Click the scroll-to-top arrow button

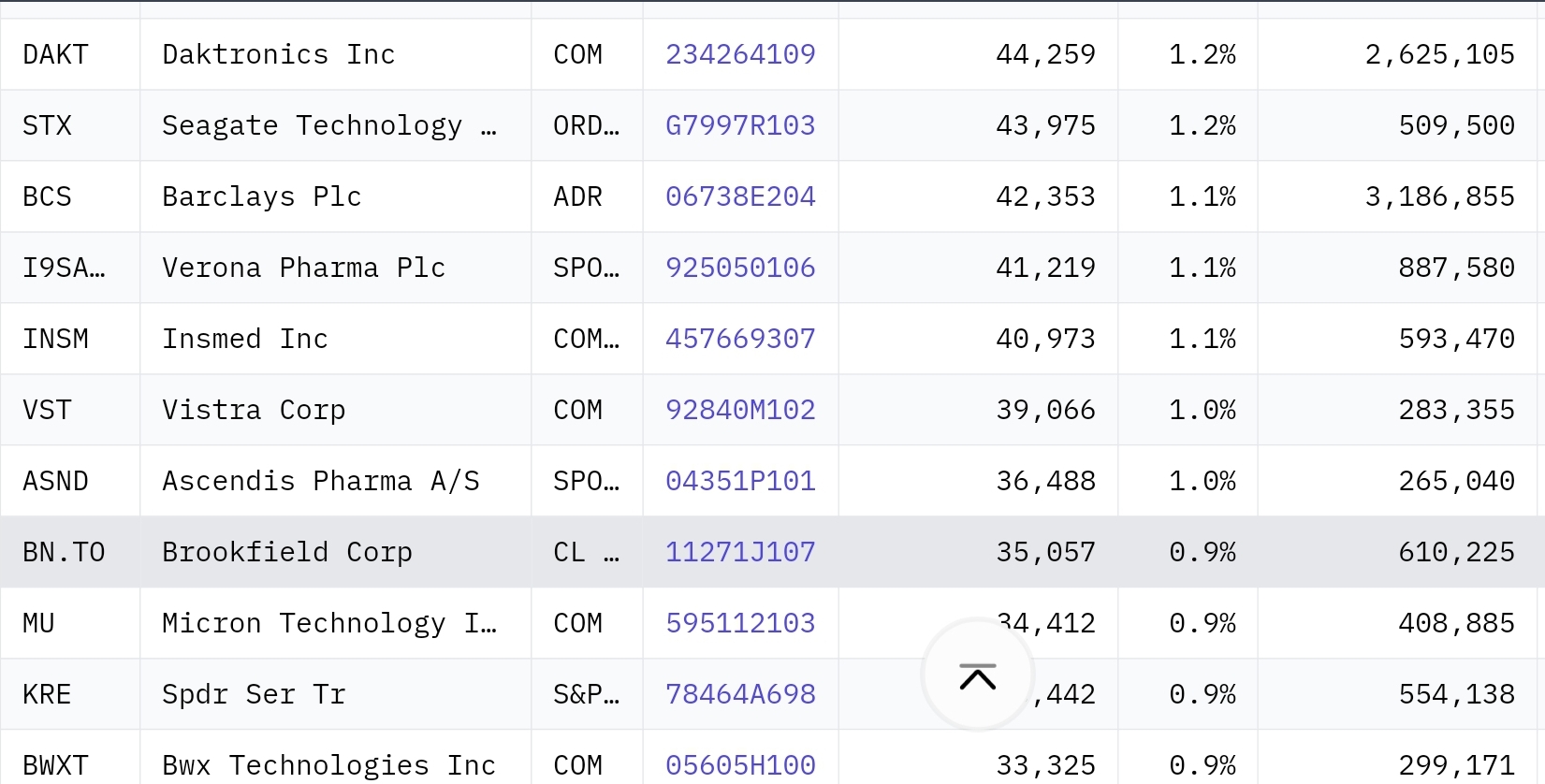(978, 675)
